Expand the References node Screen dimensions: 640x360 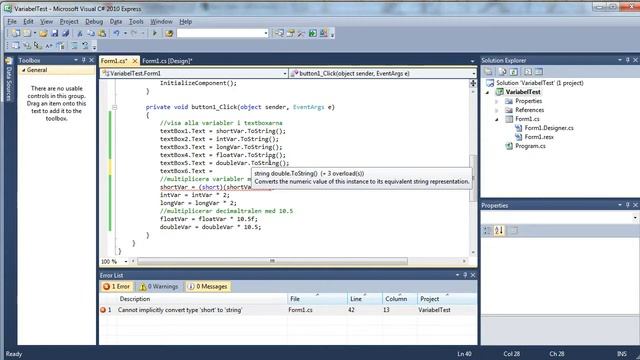pos(497,110)
